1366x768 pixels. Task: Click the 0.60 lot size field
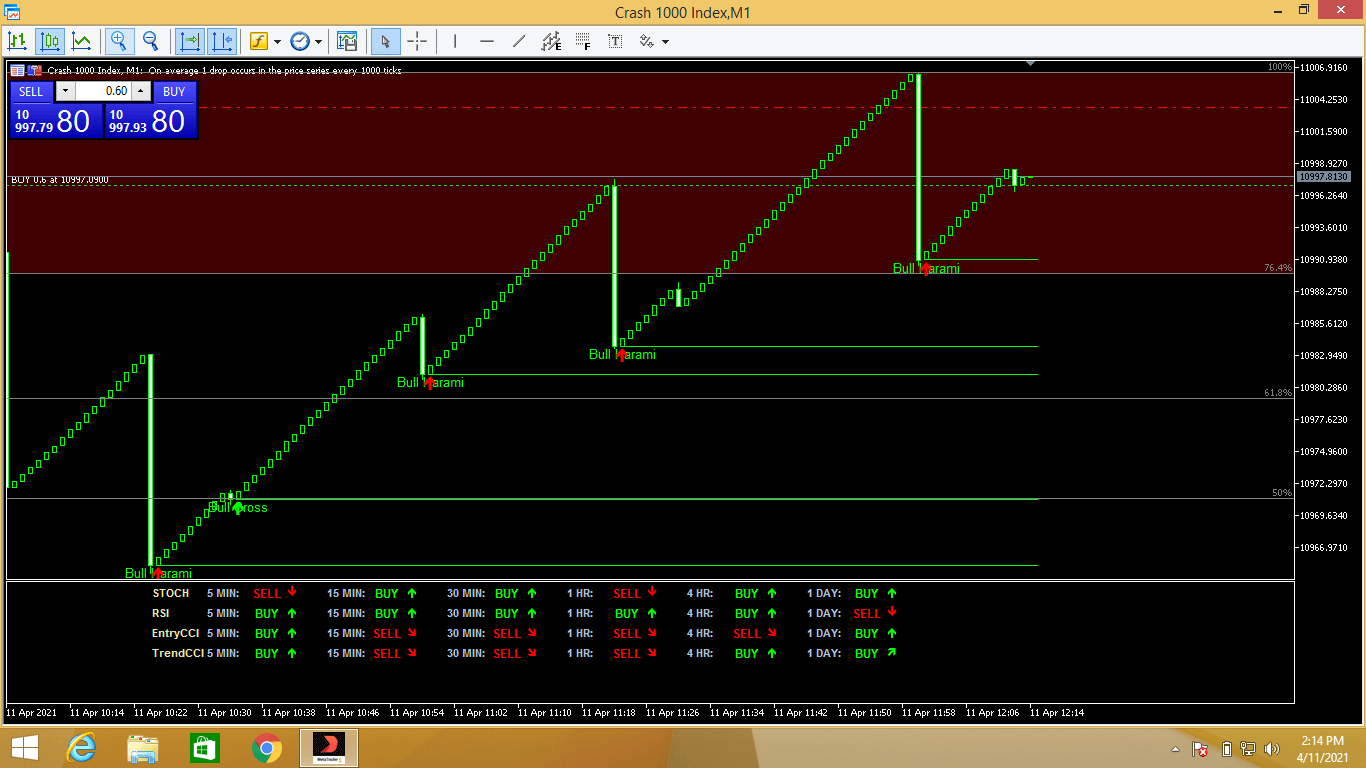104,91
